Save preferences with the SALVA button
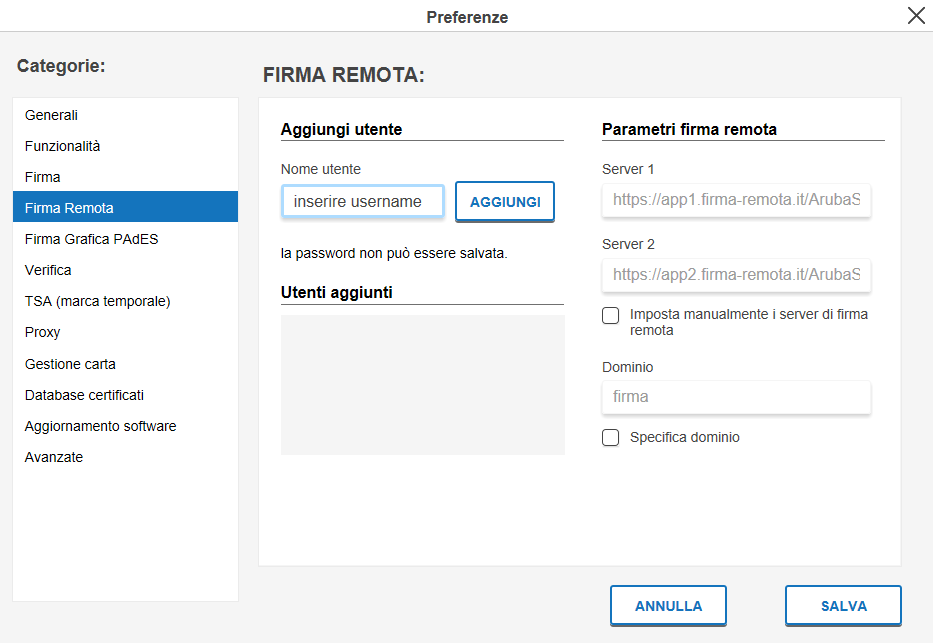Screen dimensions: 933x643 pyautogui.click(x=843, y=606)
